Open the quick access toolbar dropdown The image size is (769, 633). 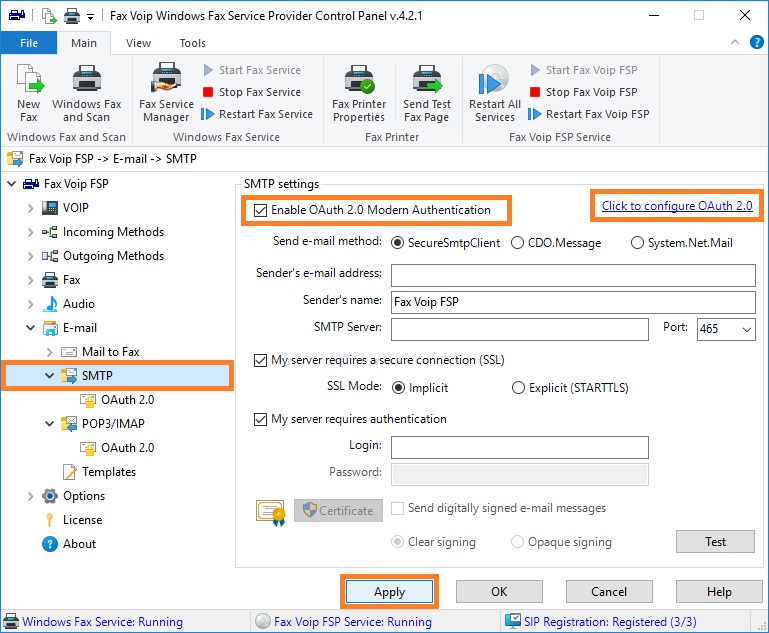(90, 17)
